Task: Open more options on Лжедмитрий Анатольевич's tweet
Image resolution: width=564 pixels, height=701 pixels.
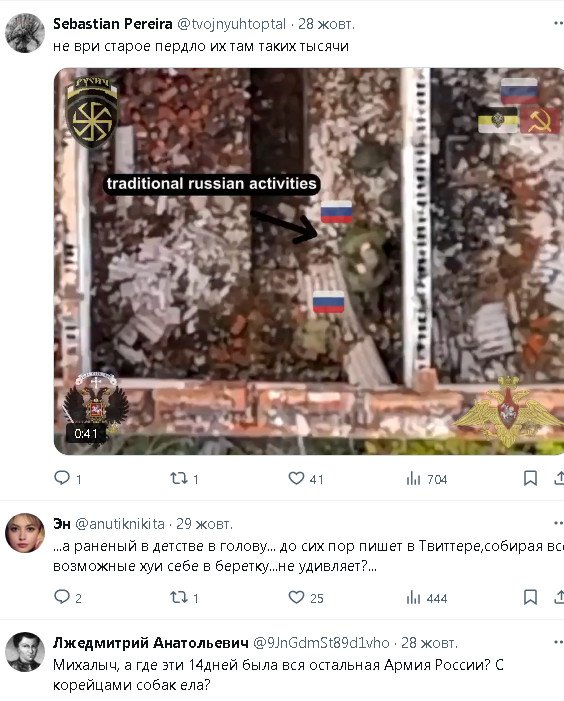Action: pyautogui.click(x=558, y=642)
